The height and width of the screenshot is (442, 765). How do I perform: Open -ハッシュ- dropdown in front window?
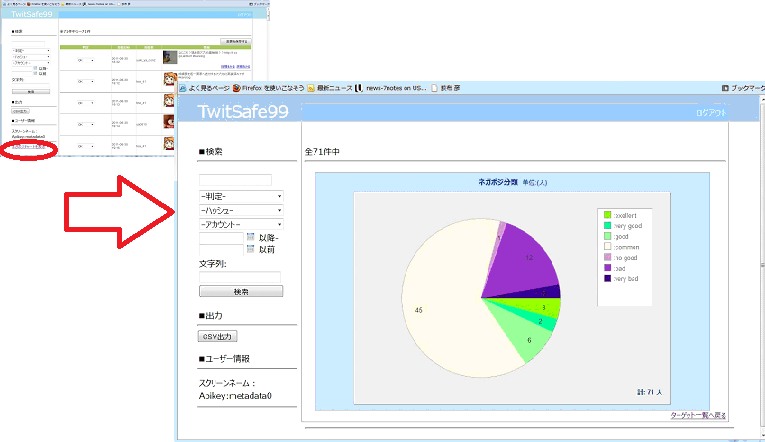241,210
